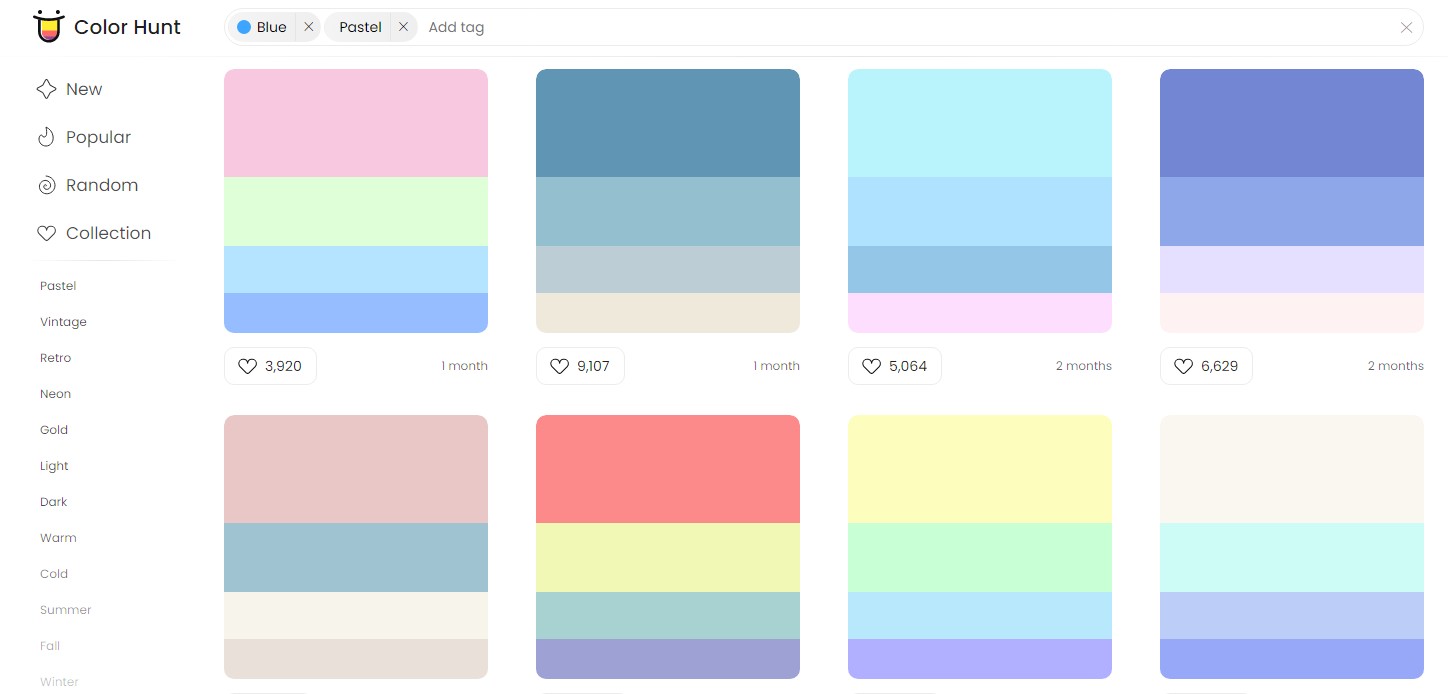Filter by Summer tag
The width and height of the screenshot is (1448, 694).
[x=65, y=610]
